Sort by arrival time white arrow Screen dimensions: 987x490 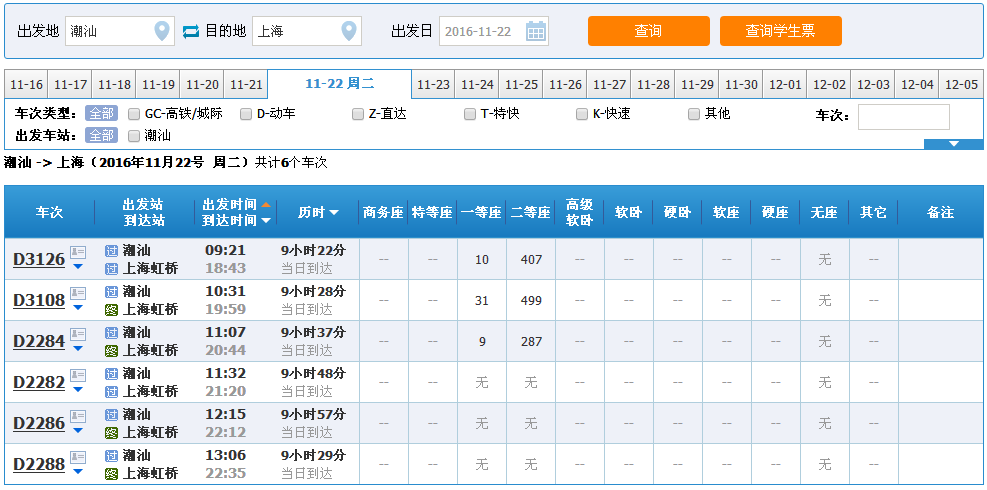[x=266, y=220]
